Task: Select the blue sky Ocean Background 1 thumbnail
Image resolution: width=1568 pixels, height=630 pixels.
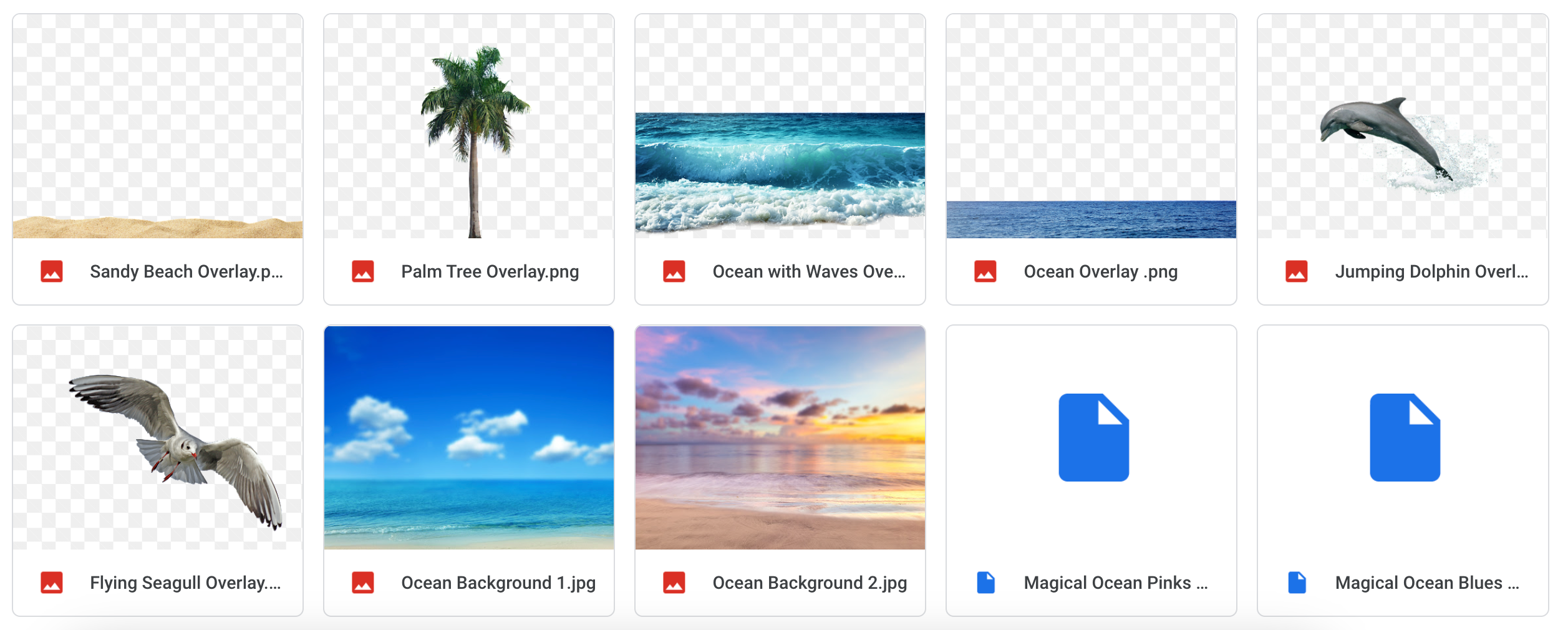Action: (x=469, y=437)
